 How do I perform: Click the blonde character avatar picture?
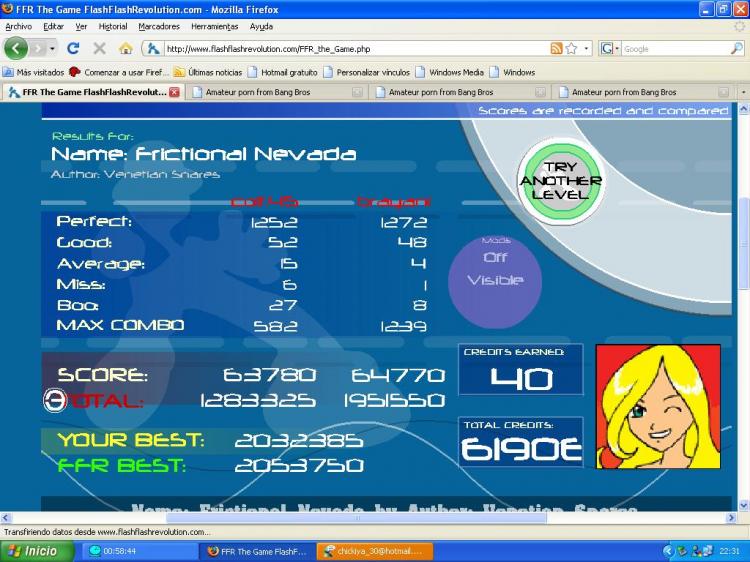pyautogui.click(x=658, y=400)
